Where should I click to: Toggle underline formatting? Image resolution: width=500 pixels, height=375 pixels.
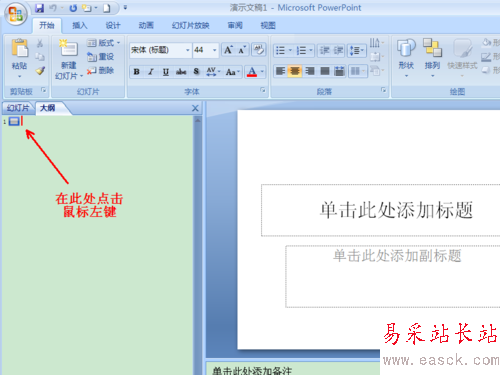(166, 72)
